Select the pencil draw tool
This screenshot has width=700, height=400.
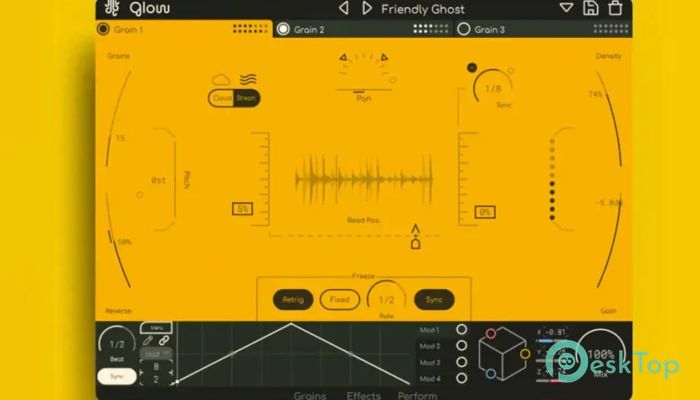148,341
